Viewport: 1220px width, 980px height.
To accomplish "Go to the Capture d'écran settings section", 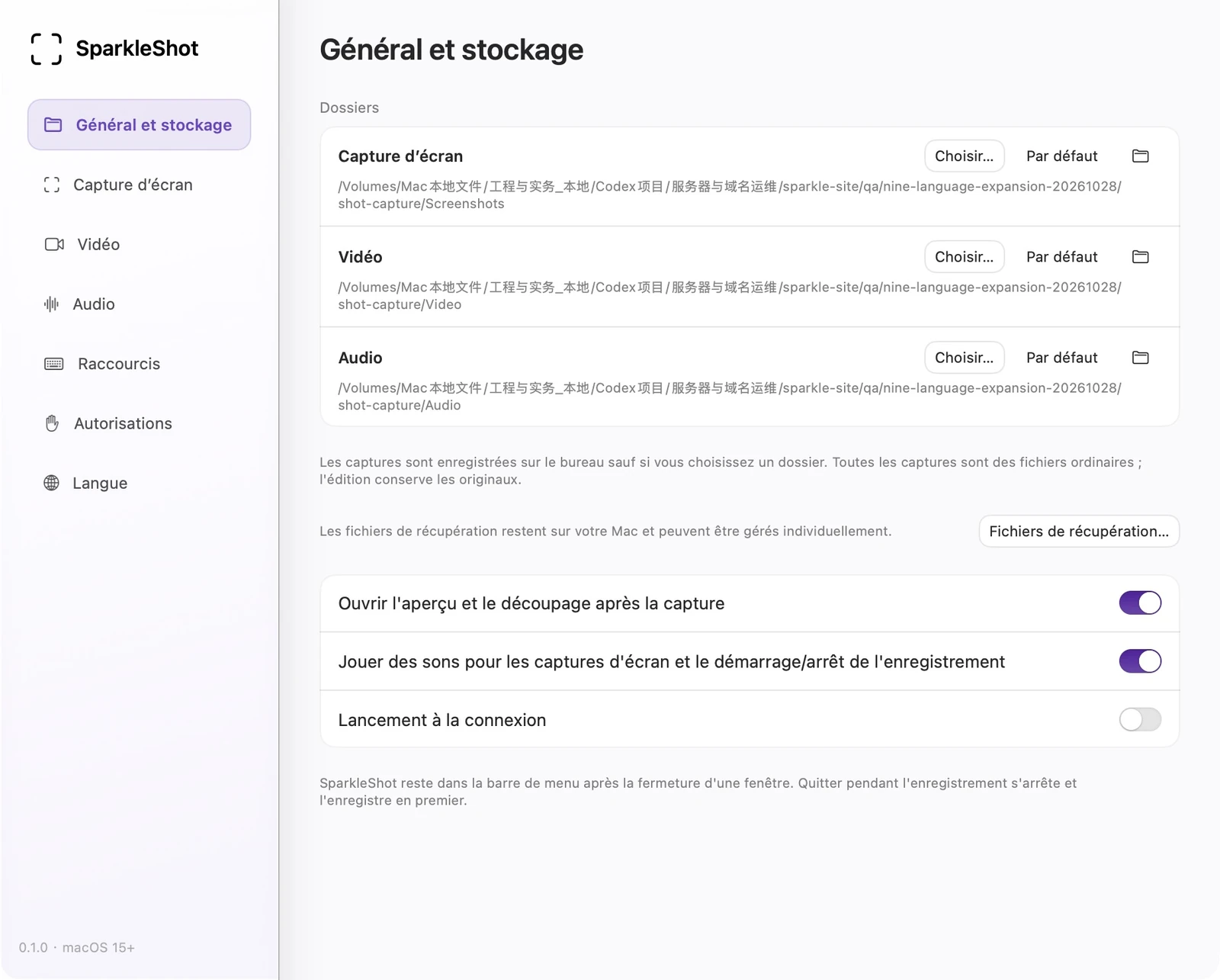I will (x=140, y=185).
